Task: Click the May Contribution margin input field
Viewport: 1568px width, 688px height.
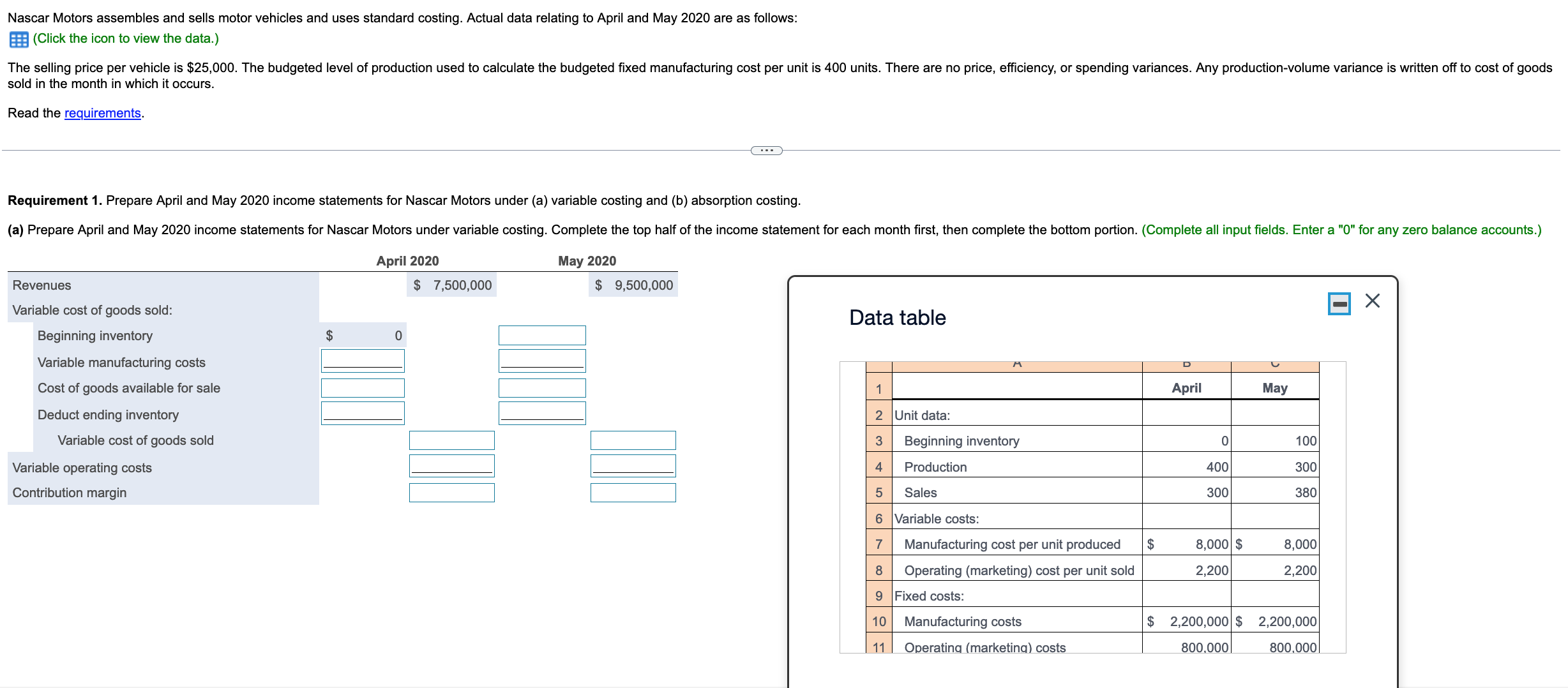Action: (633, 492)
